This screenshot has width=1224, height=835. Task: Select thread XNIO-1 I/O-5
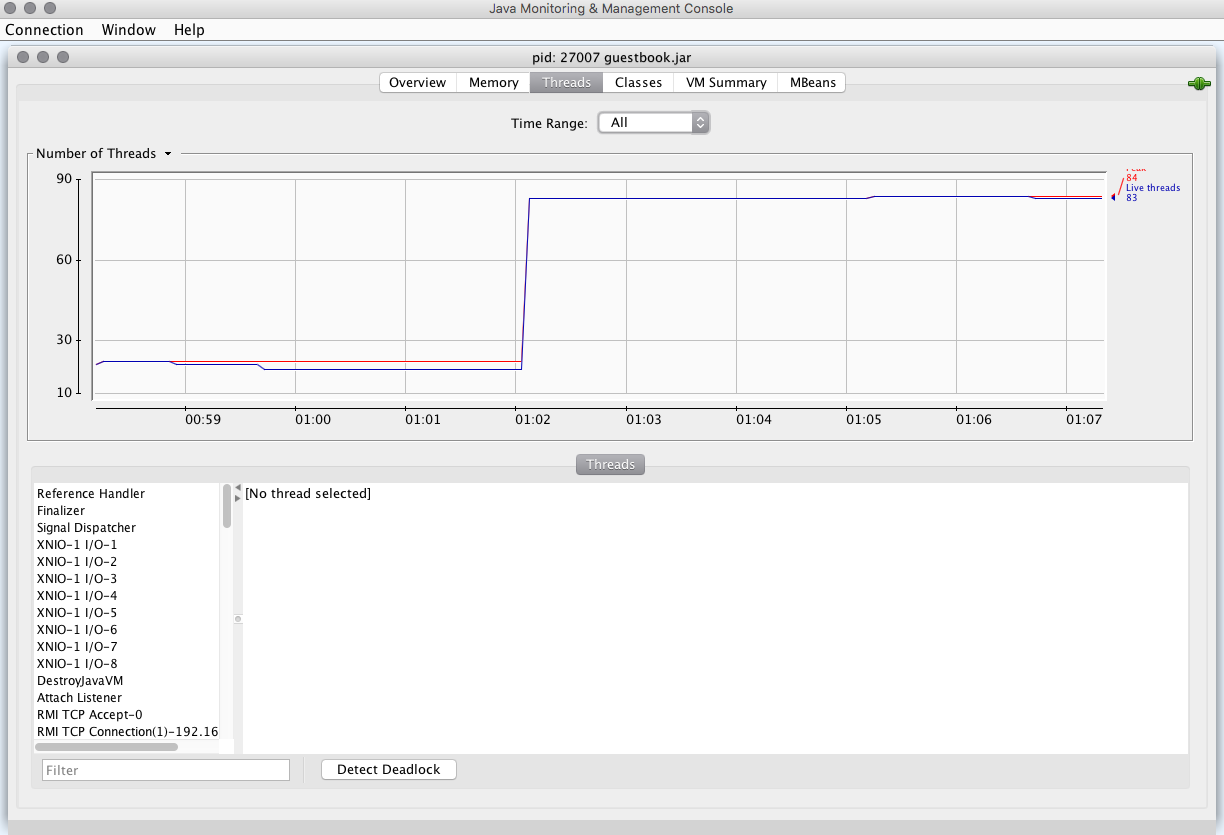tap(126, 613)
